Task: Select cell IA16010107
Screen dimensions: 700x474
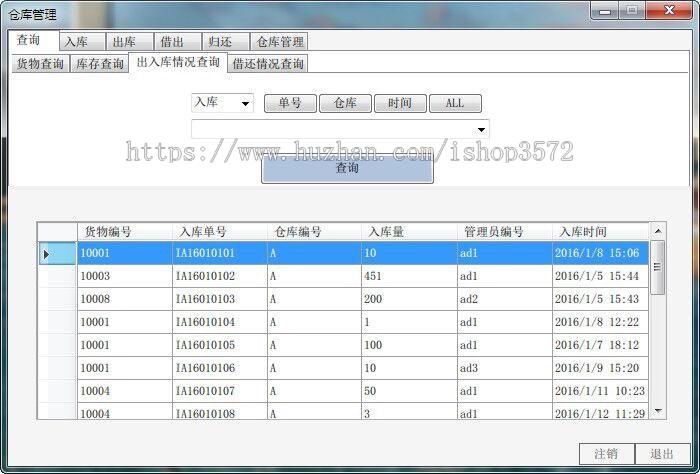Action: point(220,391)
